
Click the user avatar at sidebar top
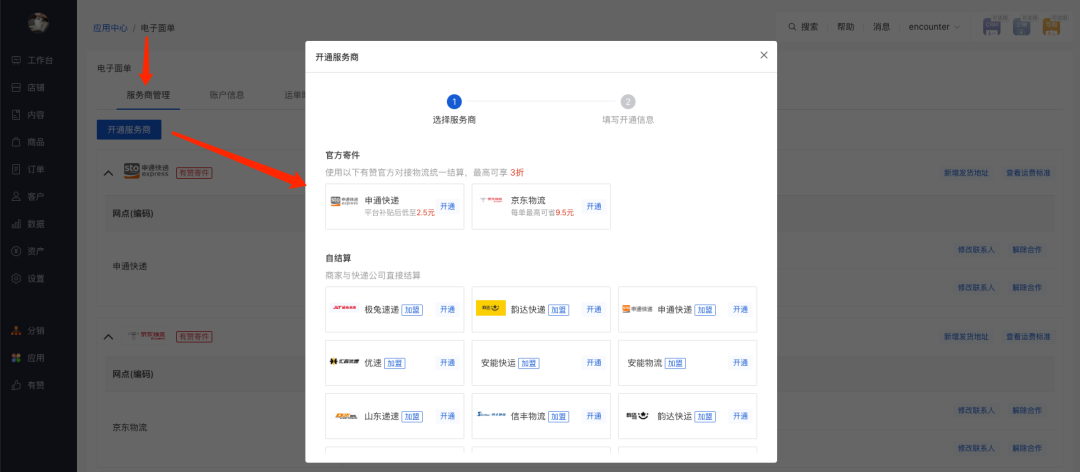[37, 23]
